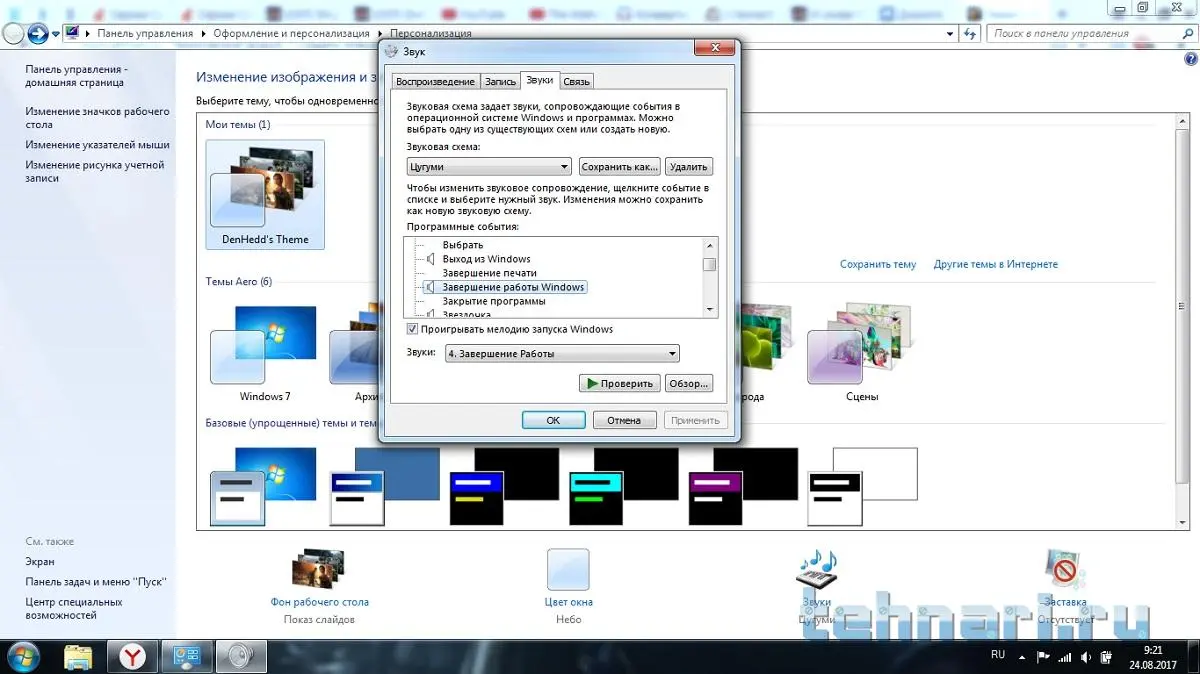Open Action Center flag icon in tray

click(1043, 657)
